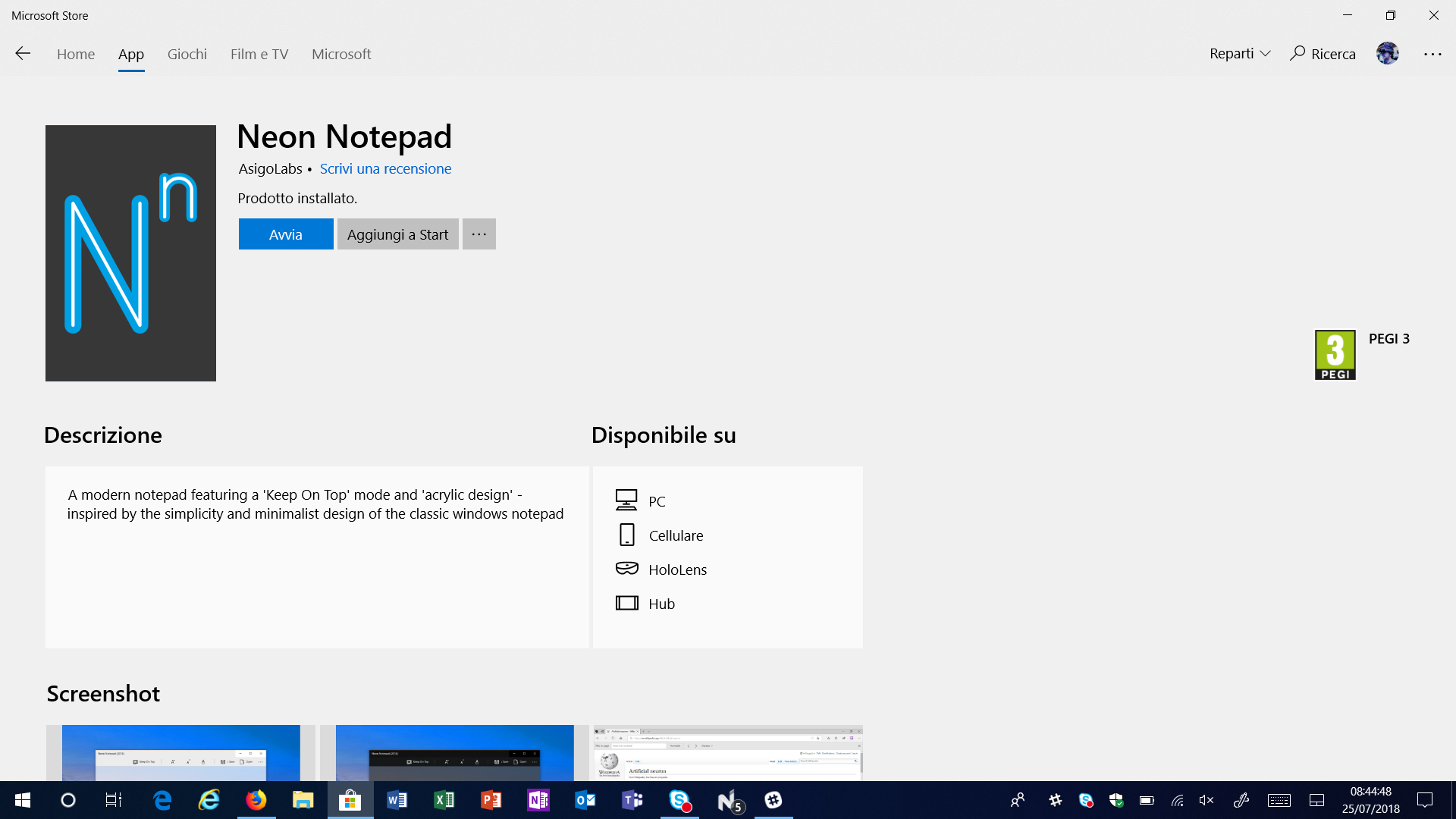The height and width of the screenshot is (819, 1456).
Task: Click the HoloLens headset icon
Action: pos(627,569)
